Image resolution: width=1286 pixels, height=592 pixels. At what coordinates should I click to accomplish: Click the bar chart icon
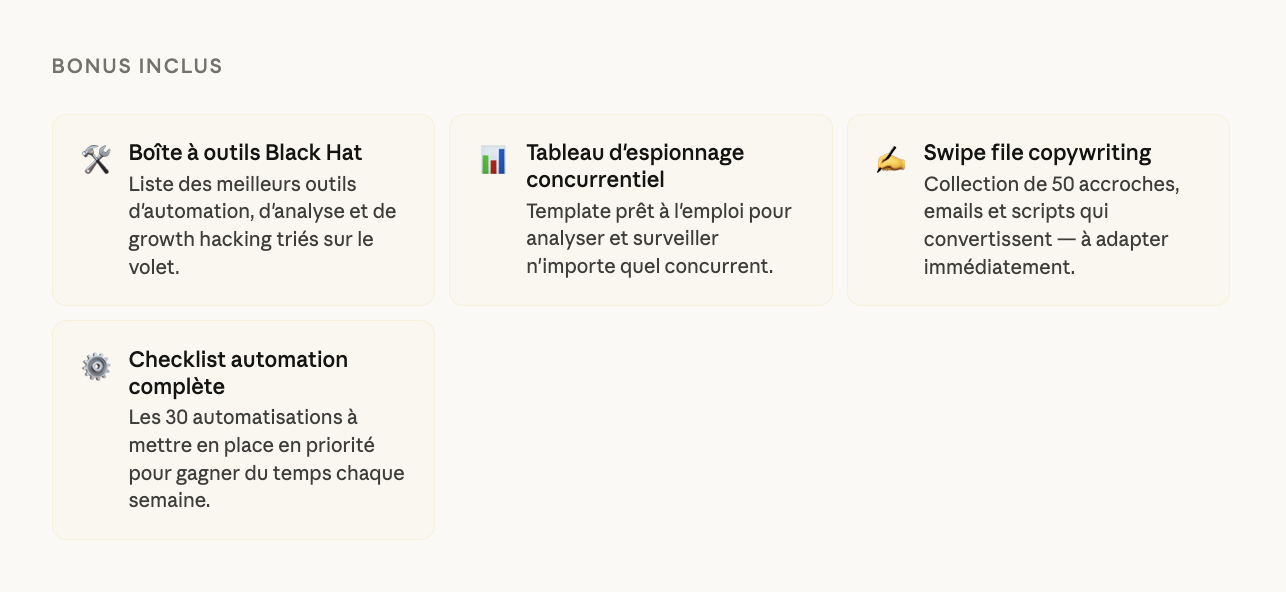pos(493,160)
